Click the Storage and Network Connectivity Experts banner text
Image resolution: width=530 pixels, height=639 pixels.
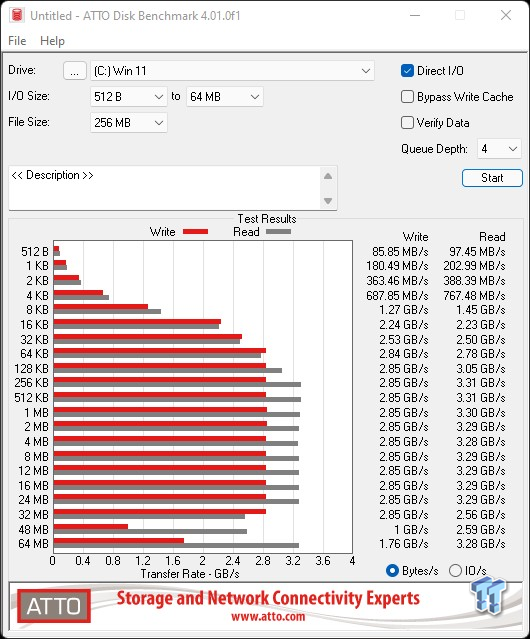pyautogui.click(x=268, y=599)
